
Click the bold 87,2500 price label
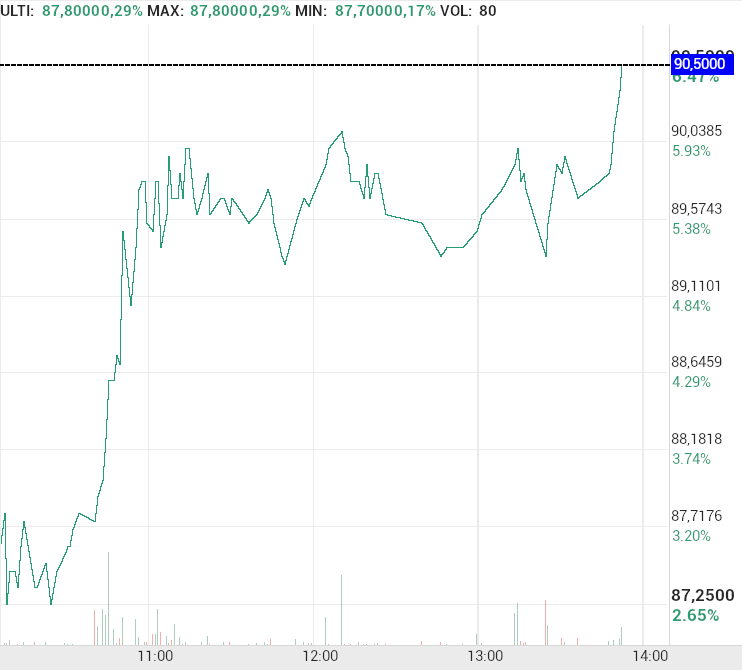(x=703, y=595)
